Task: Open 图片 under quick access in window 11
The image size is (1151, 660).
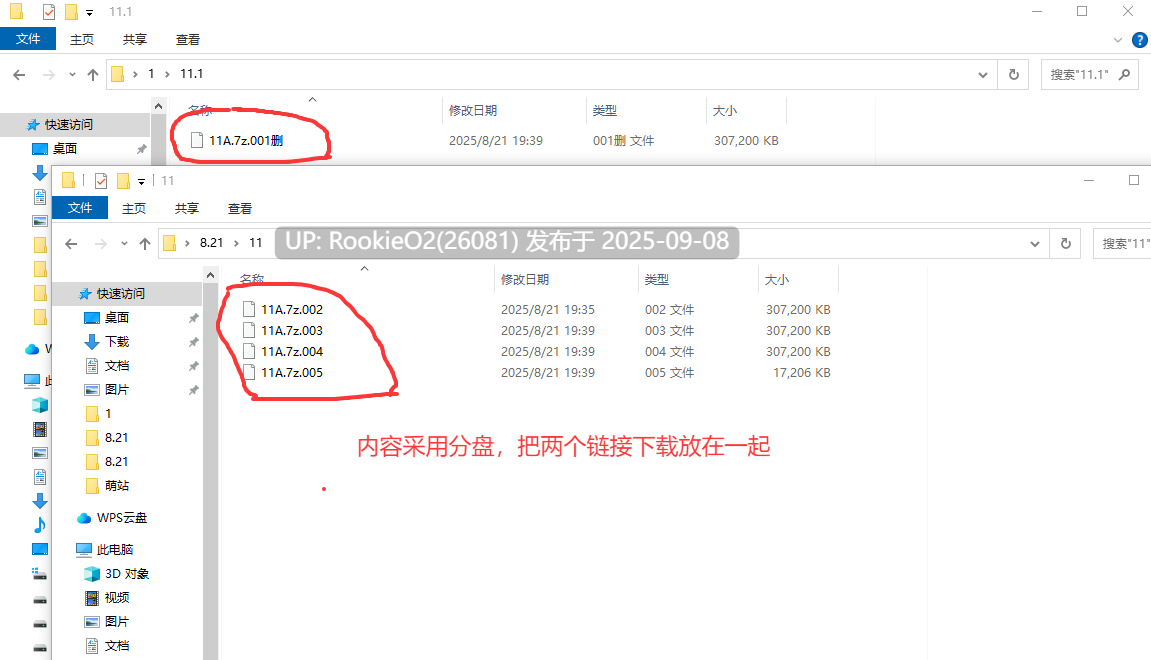Action: [x=117, y=389]
